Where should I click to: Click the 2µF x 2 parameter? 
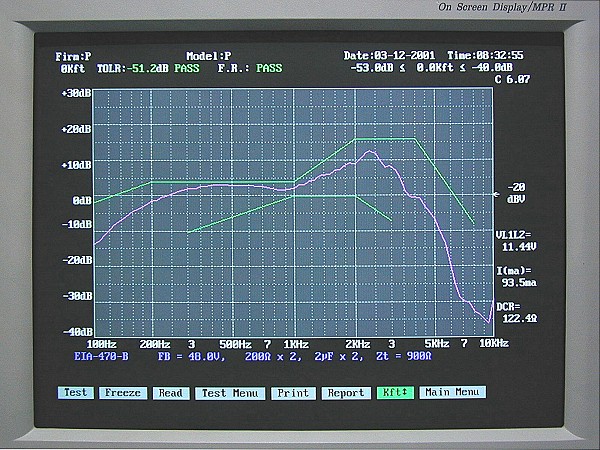pyautogui.click(x=338, y=357)
